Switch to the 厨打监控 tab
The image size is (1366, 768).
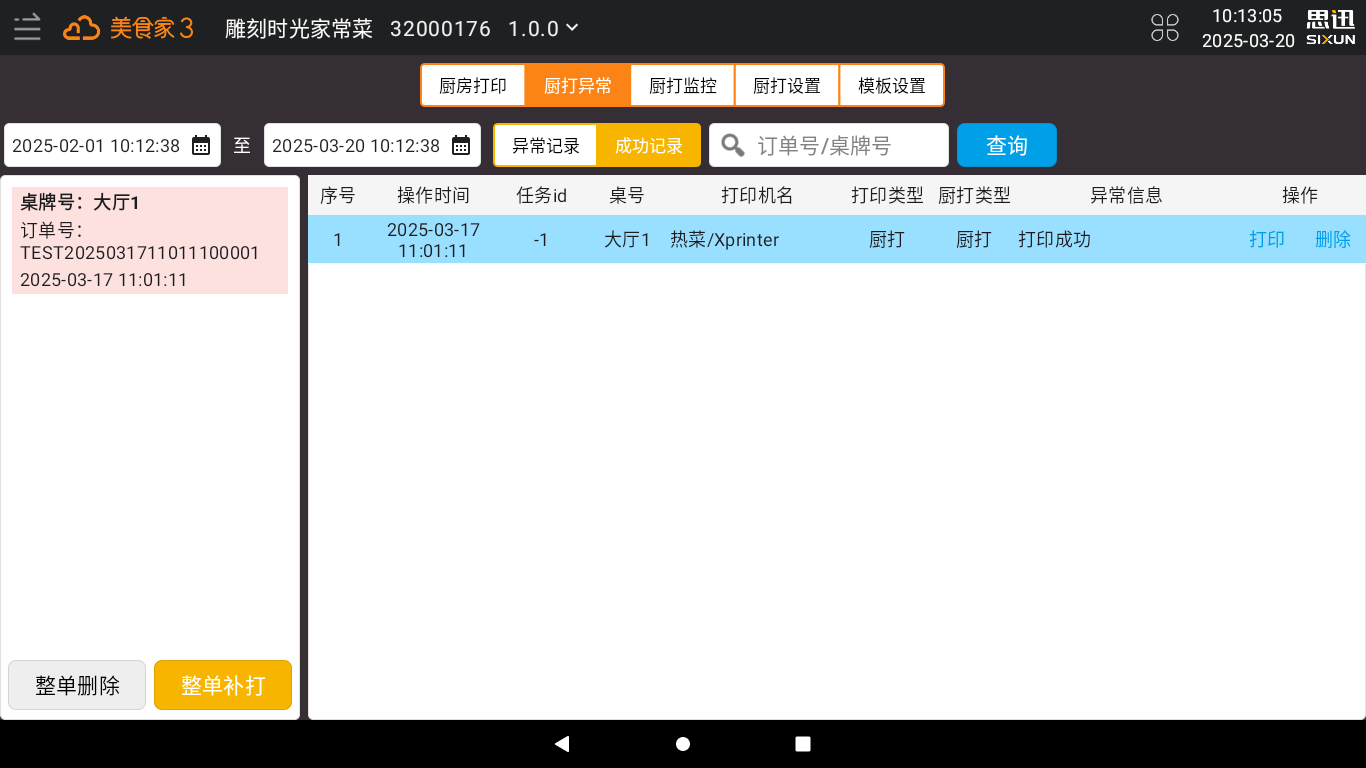[x=681, y=85]
